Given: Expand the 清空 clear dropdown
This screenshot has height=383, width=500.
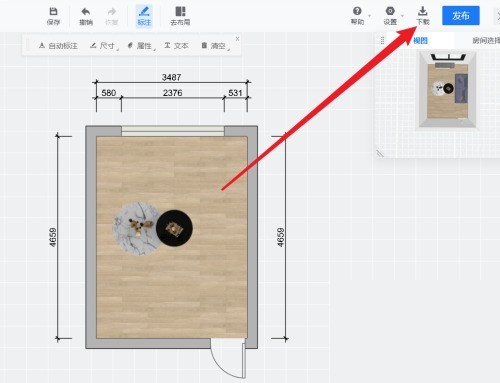Looking at the screenshot, I should coord(215,46).
